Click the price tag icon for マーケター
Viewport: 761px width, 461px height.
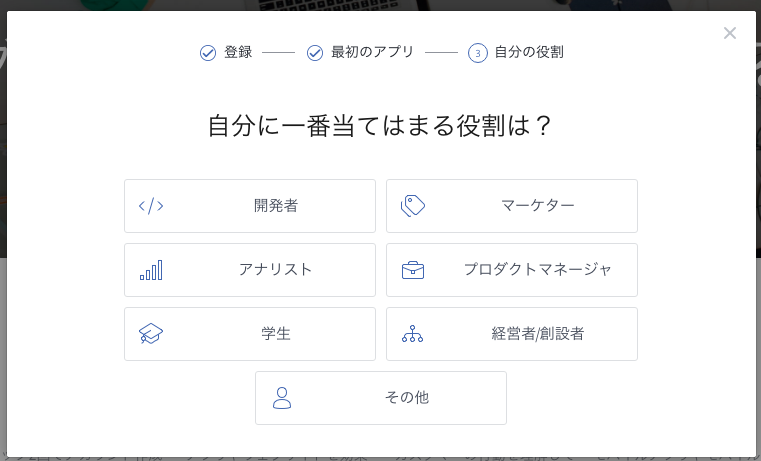pyautogui.click(x=413, y=206)
